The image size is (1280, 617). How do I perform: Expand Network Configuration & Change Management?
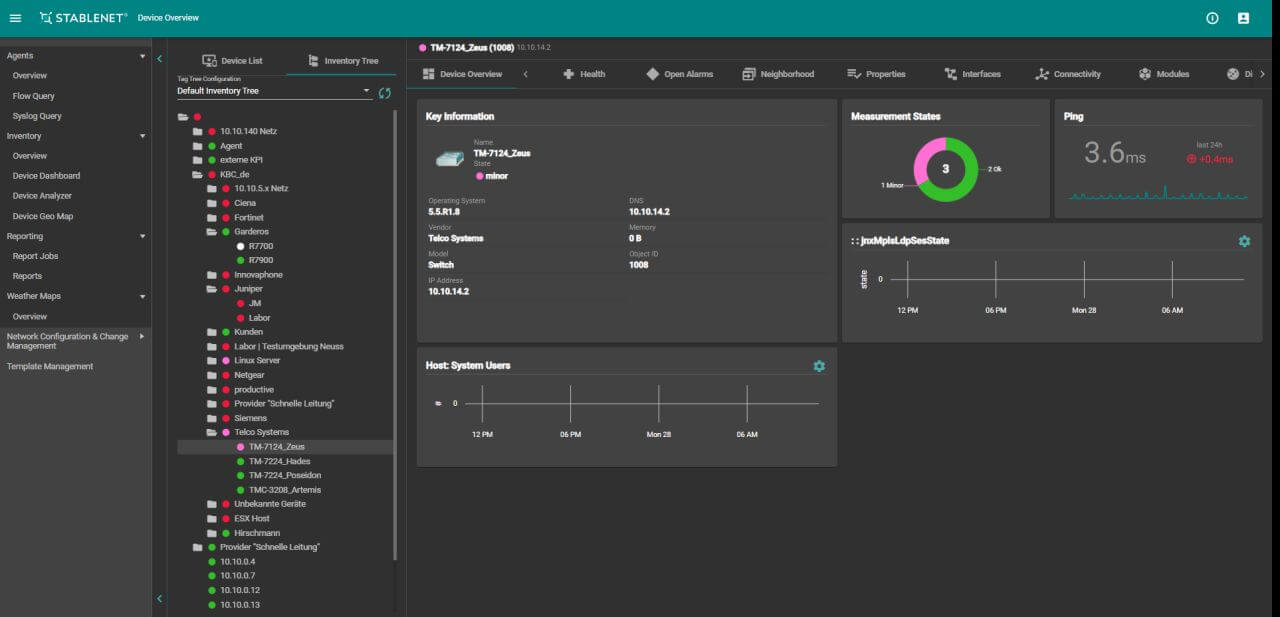[x=142, y=336]
